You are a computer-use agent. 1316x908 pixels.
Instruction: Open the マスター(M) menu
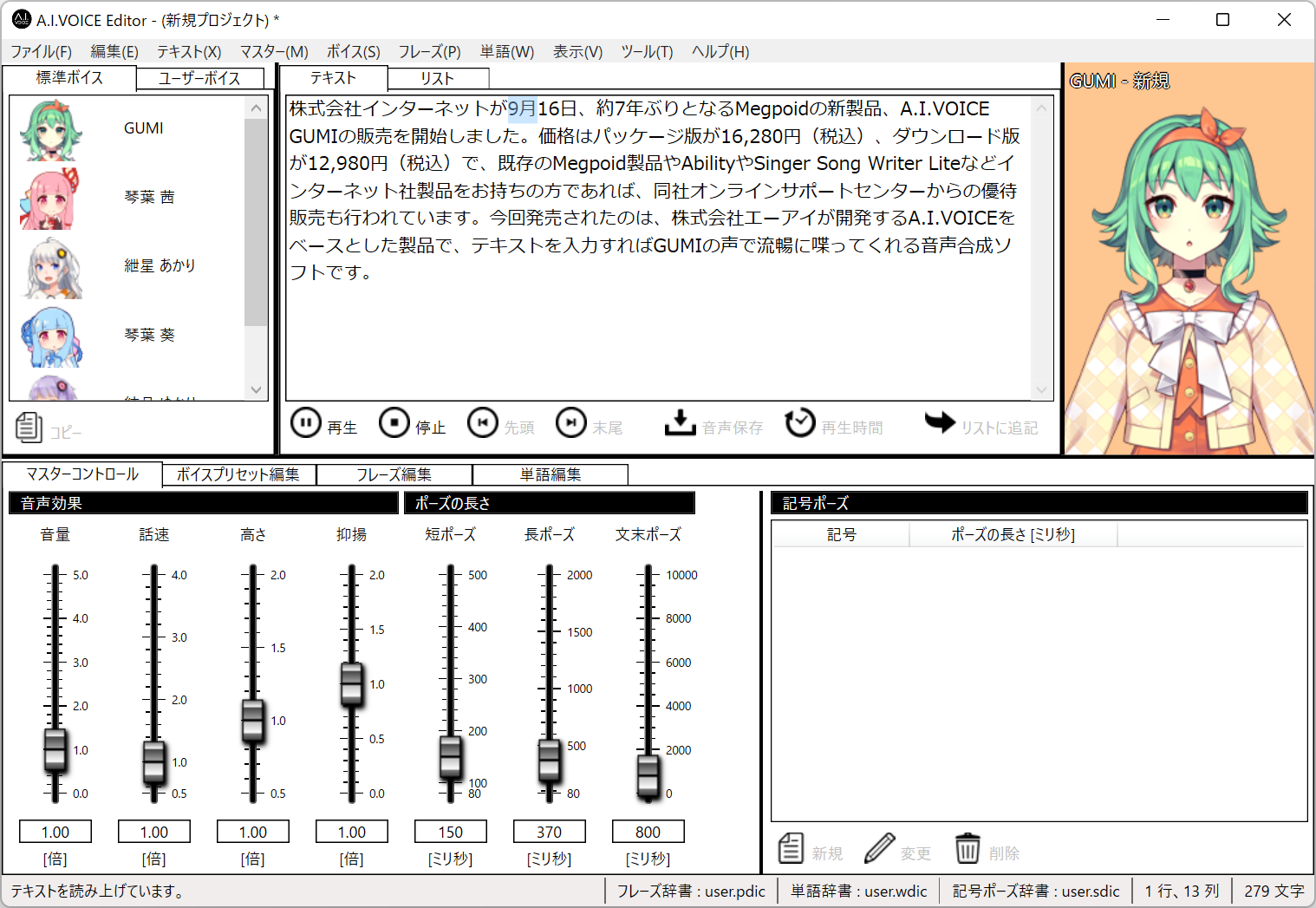click(x=274, y=51)
